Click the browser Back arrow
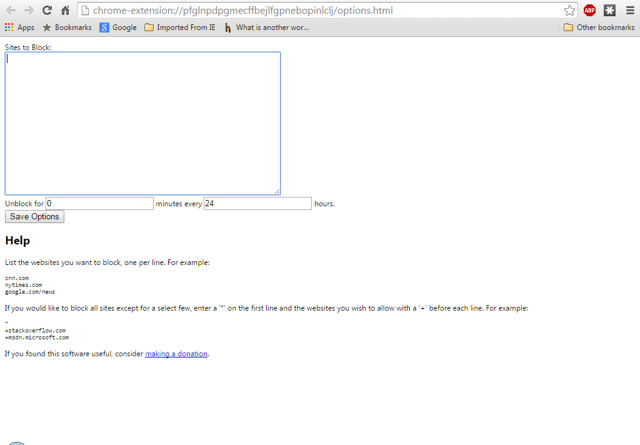Image resolution: width=640 pixels, height=445 pixels. (x=10, y=10)
